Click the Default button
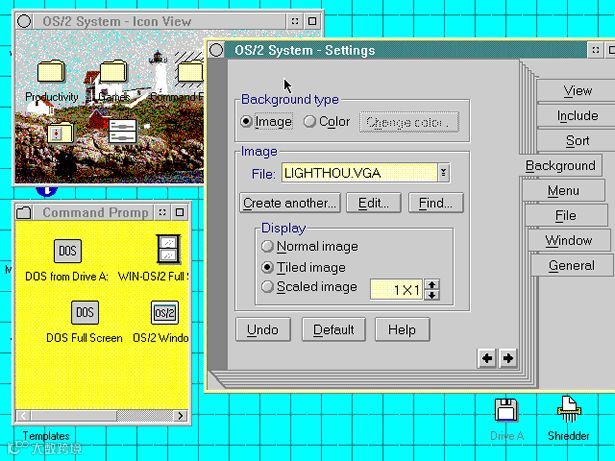 coord(333,330)
